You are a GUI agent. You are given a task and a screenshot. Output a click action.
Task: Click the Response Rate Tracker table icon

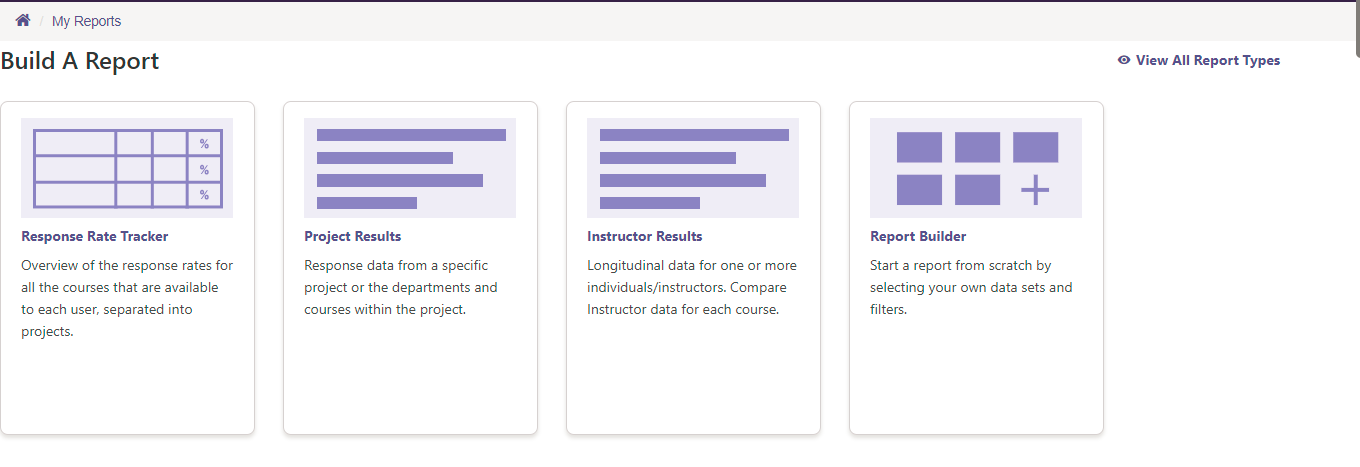click(x=127, y=168)
